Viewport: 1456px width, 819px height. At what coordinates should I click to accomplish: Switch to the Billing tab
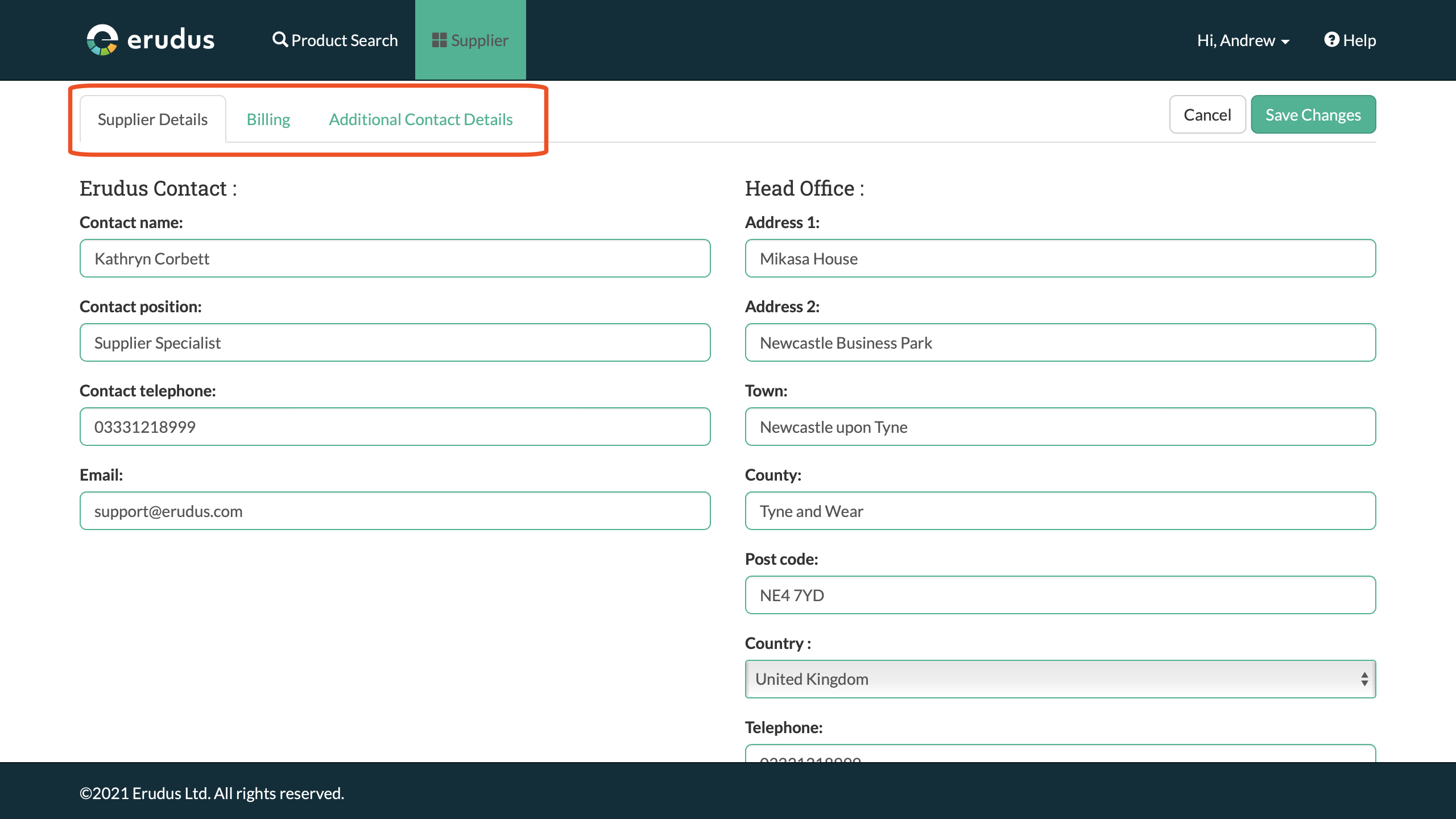coord(268,119)
